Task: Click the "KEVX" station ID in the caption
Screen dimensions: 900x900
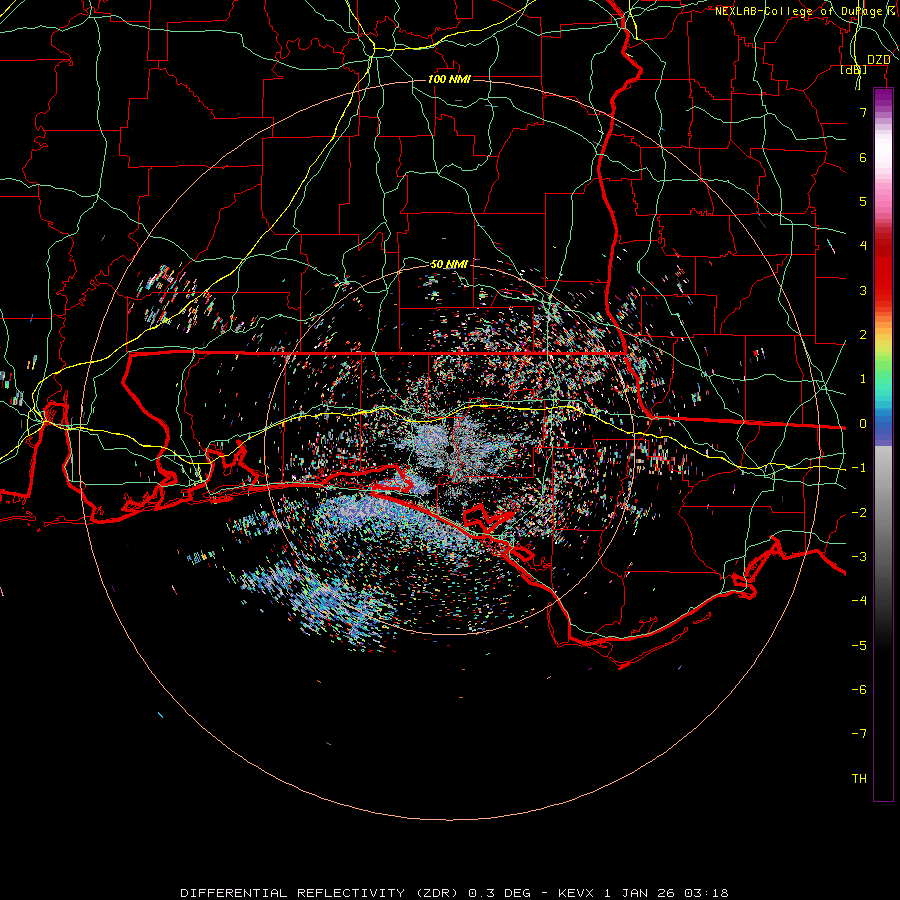Action: tap(577, 893)
